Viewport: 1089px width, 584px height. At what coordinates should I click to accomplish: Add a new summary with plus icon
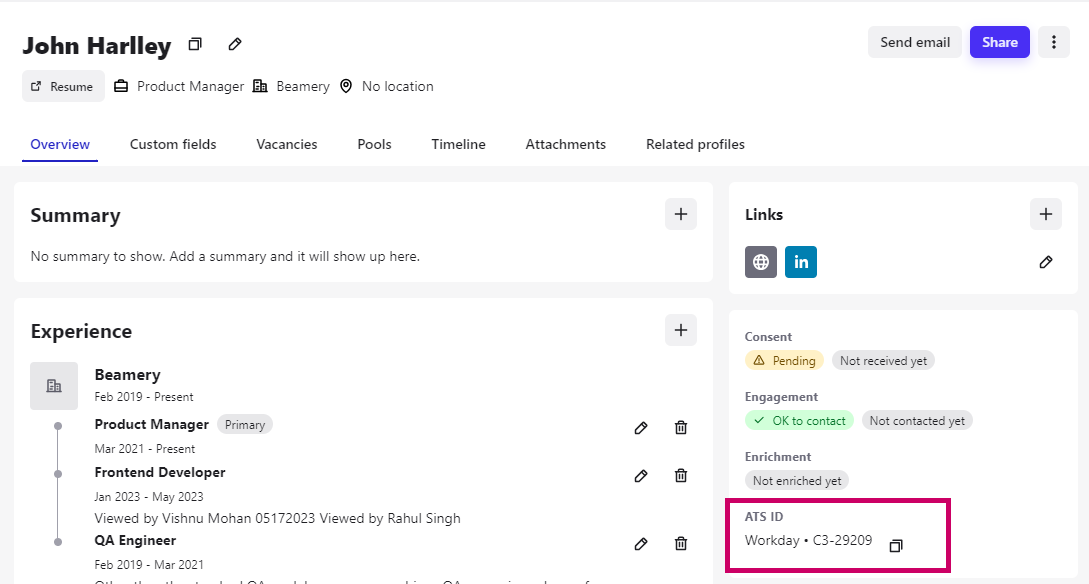pyautogui.click(x=681, y=214)
